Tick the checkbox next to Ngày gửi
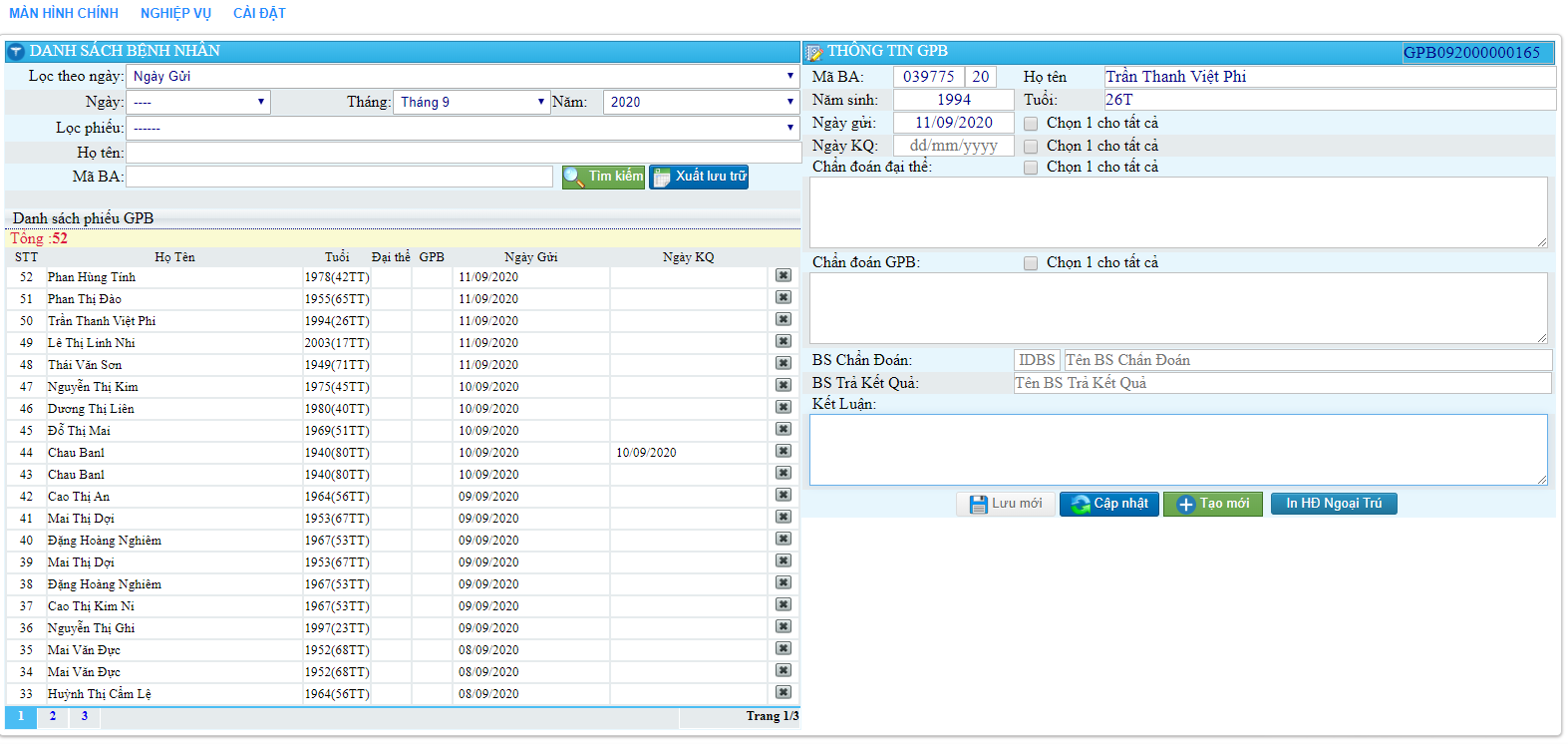The image size is (1568, 744). 1031,124
